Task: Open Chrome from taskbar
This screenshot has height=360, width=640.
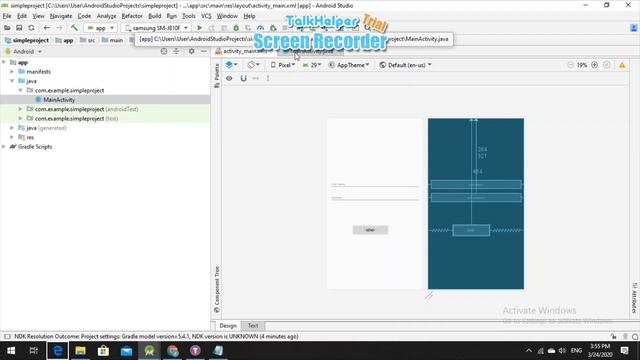Action: pyautogui.click(x=172, y=351)
